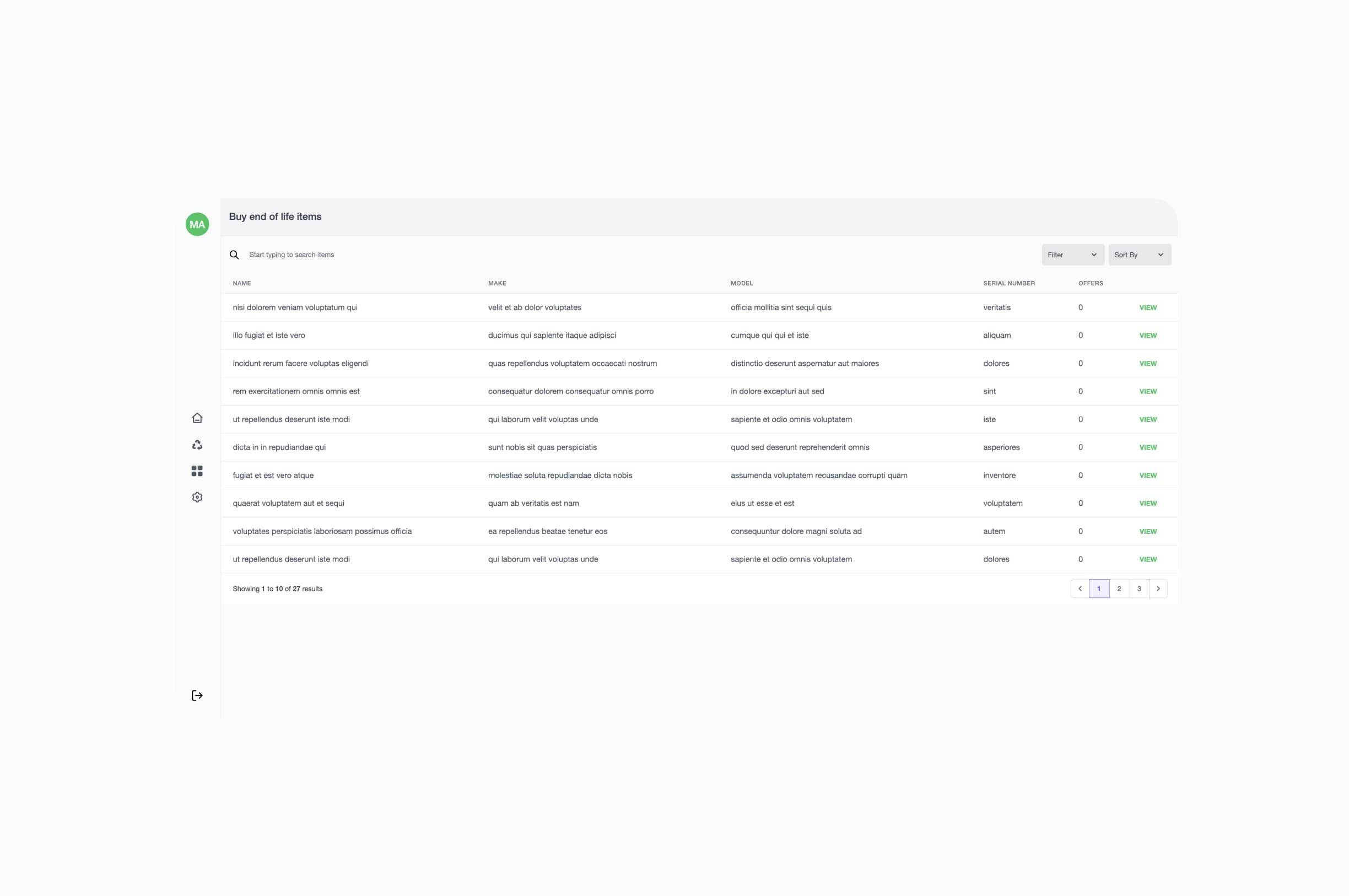Click make 'ea repellendus beatae tenetur eos'
Image resolution: width=1349 pixels, height=896 pixels.
(x=547, y=531)
